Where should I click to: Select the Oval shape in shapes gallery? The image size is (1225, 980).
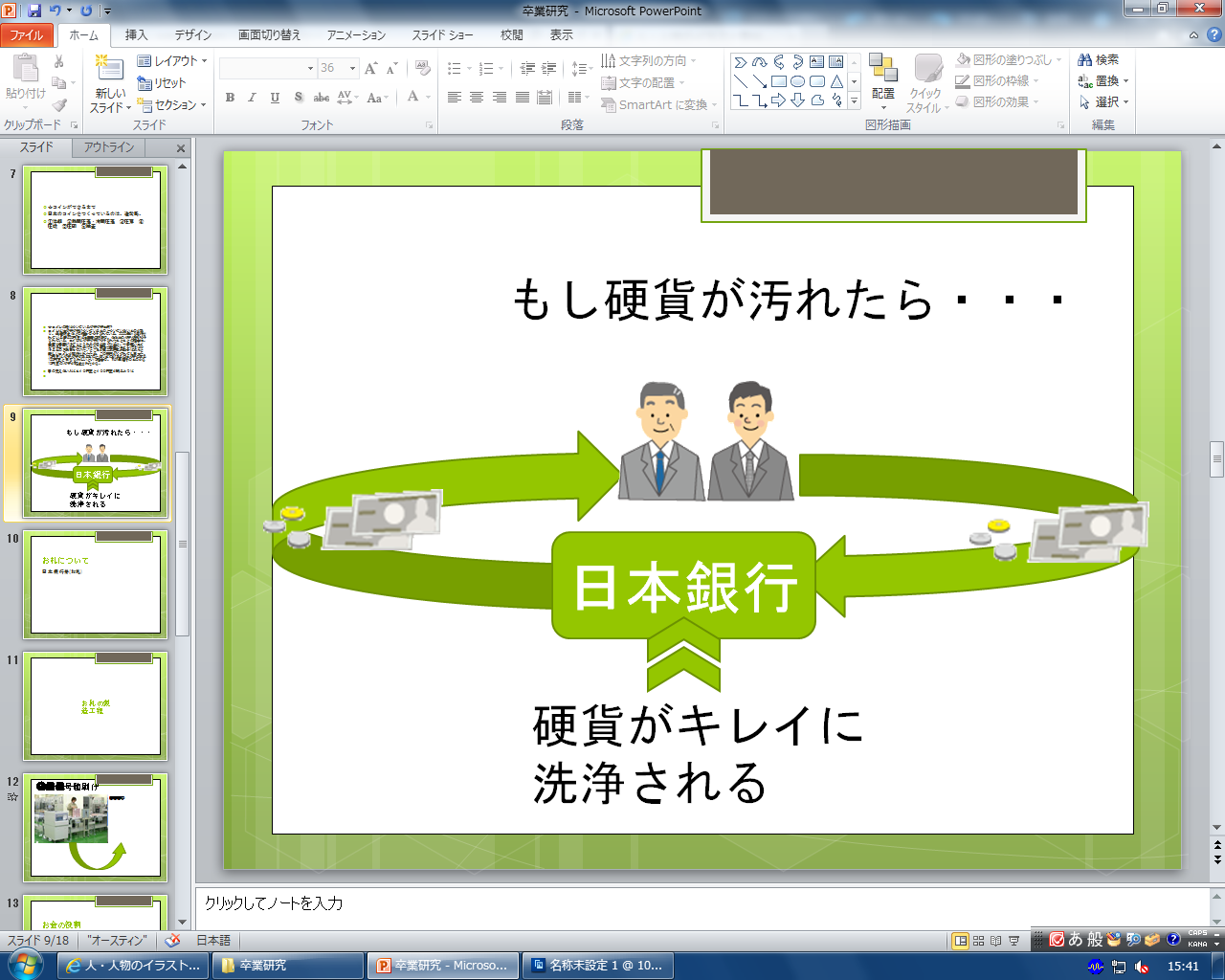[798, 81]
